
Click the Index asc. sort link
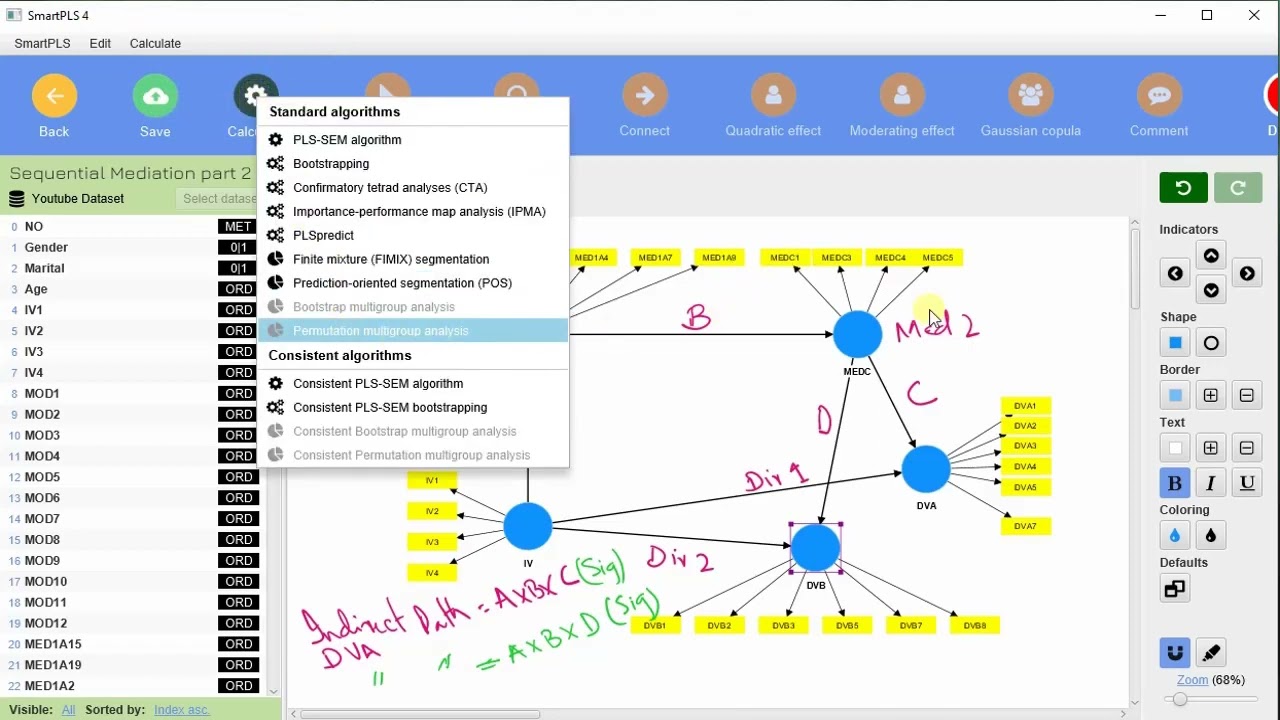pos(182,710)
